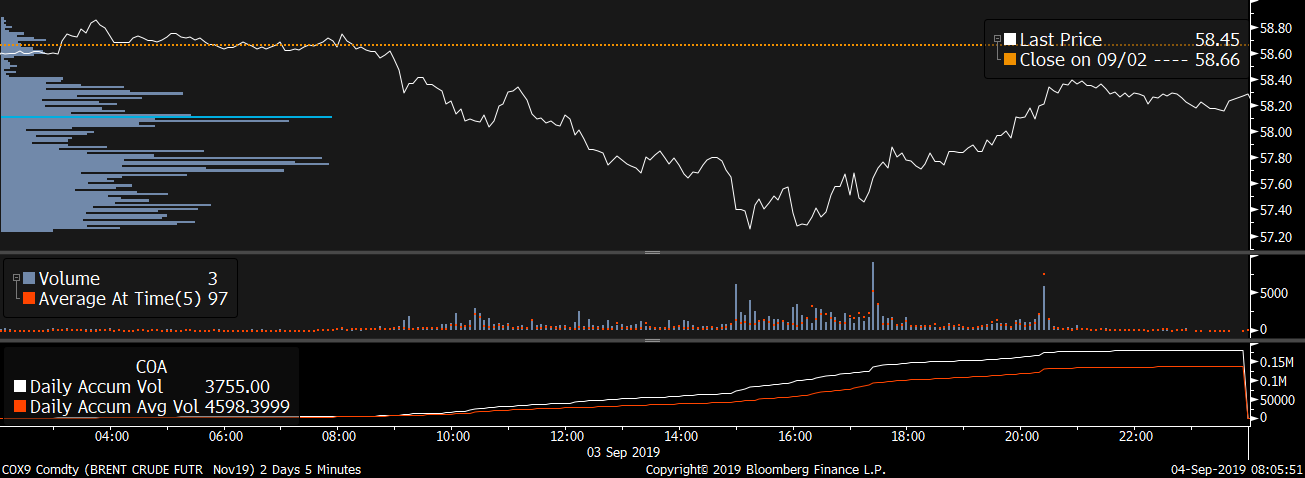Click the 16:00 time axis label

[x=794, y=436]
